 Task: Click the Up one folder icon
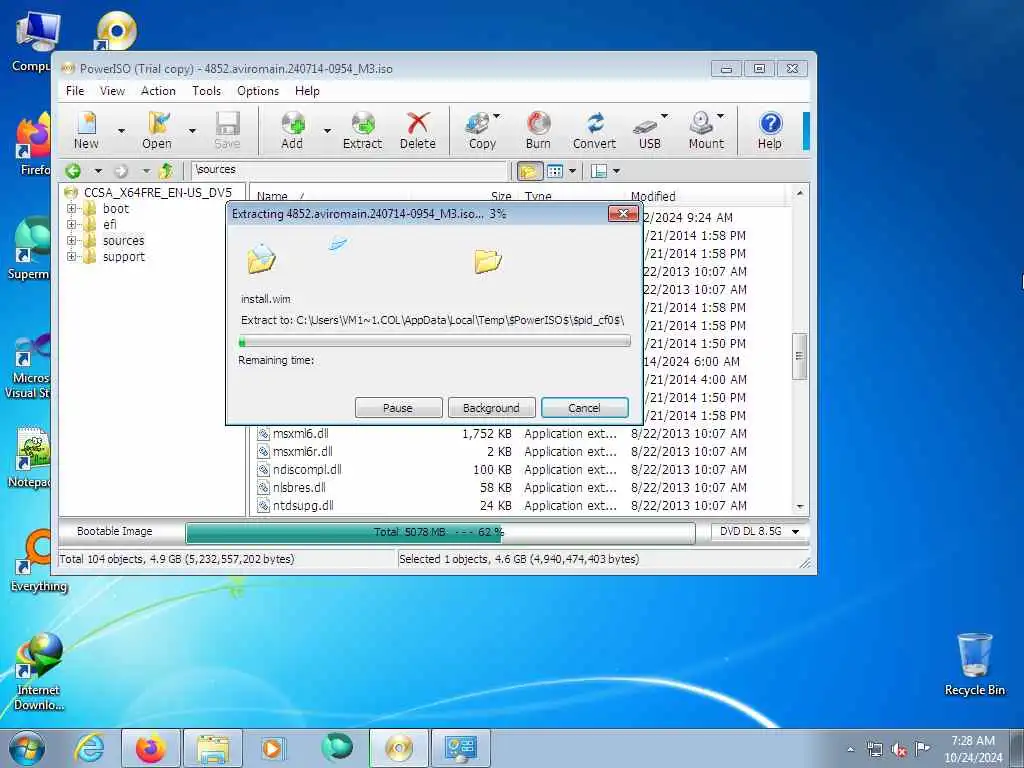point(167,171)
